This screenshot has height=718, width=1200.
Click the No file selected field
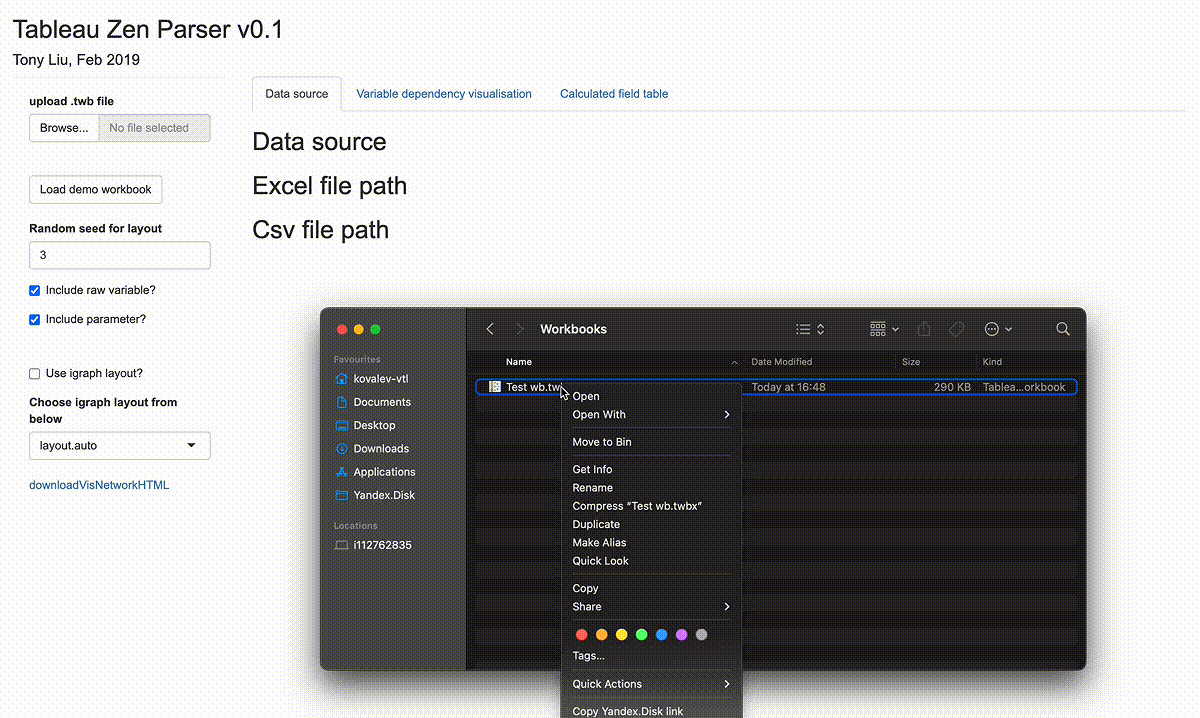154,128
